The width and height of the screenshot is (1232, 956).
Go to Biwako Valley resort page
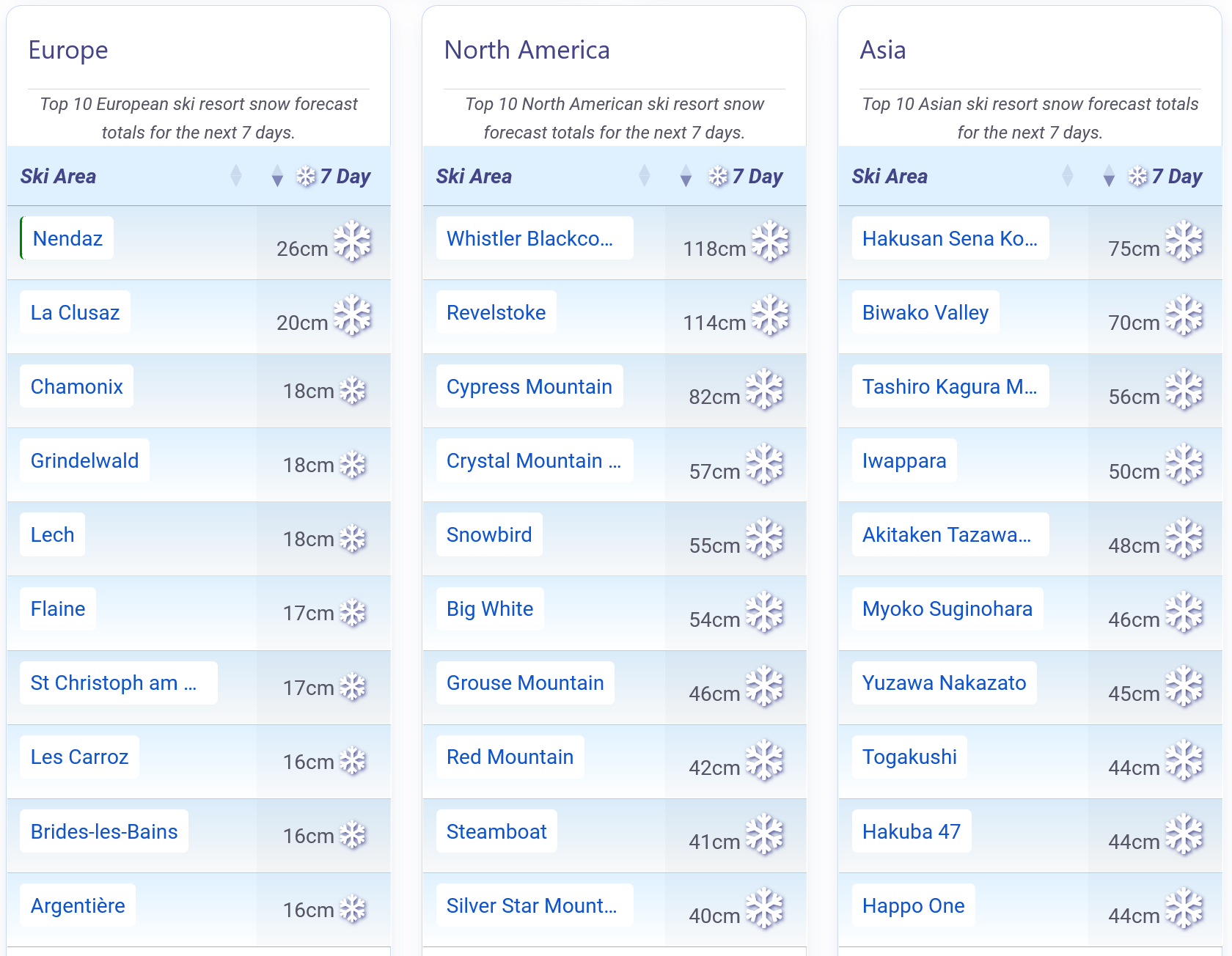pos(925,312)
